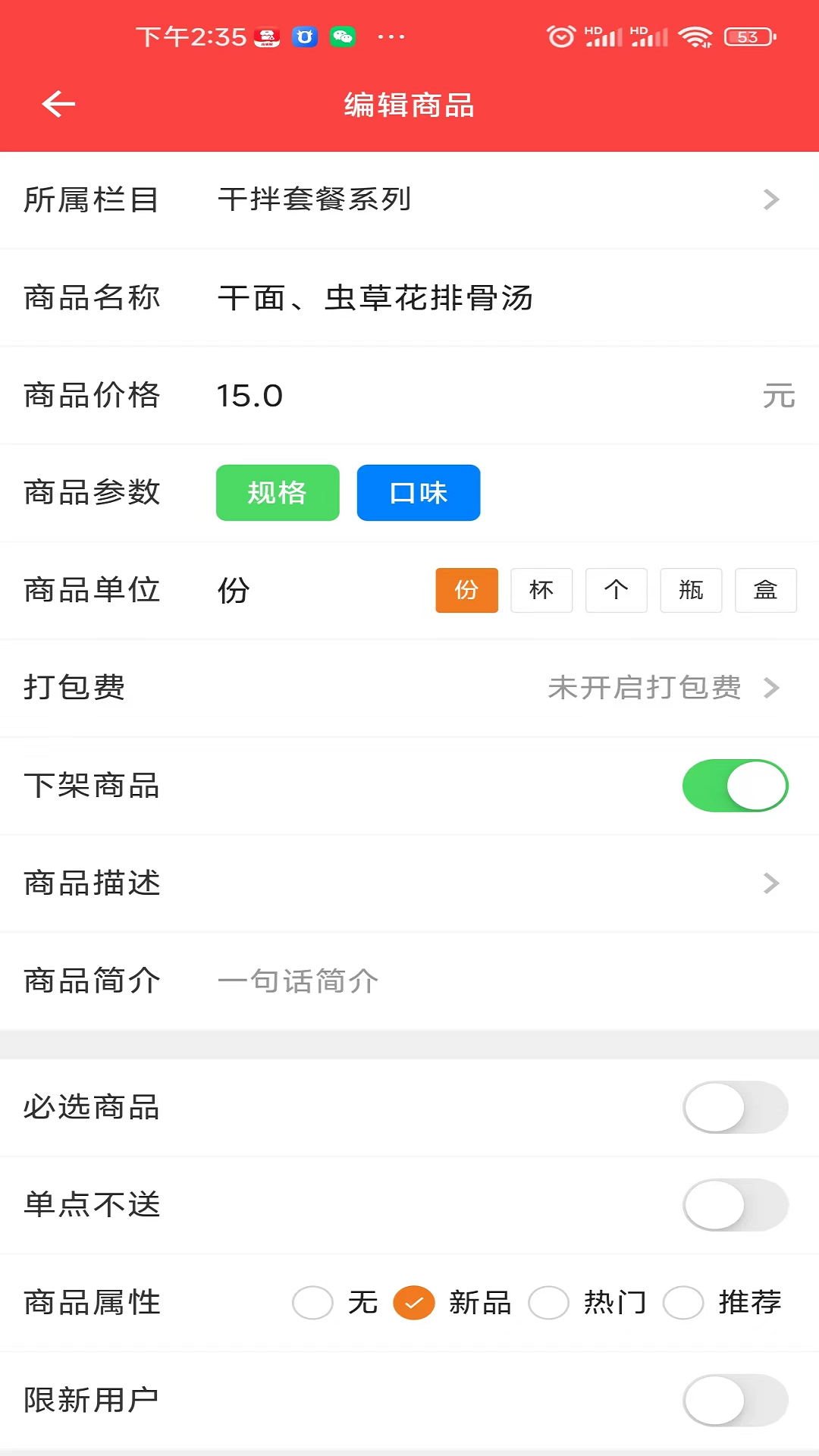Enable the 必选商品 switch
Screen dimensions: 819x1456
tap(735, 1107)
